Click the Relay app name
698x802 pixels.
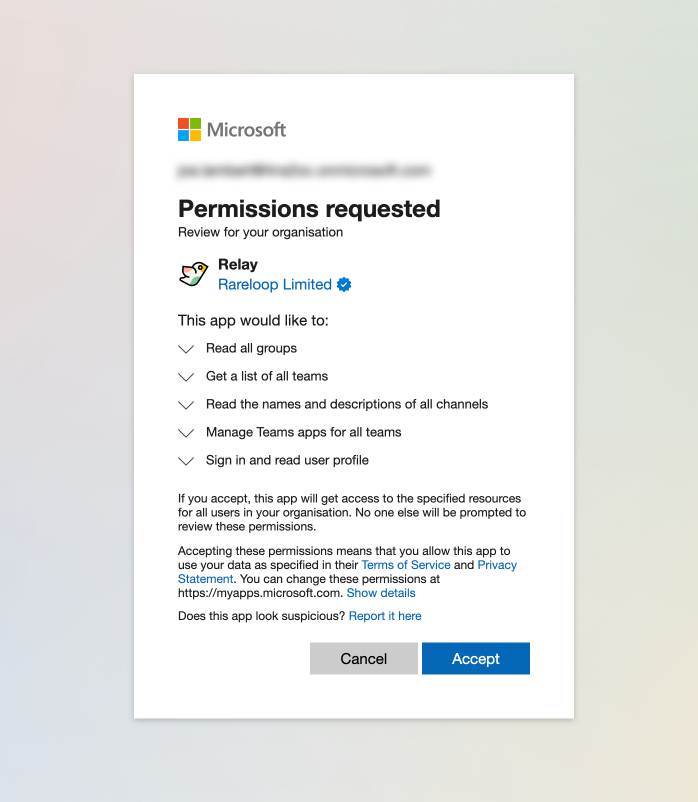238,265
